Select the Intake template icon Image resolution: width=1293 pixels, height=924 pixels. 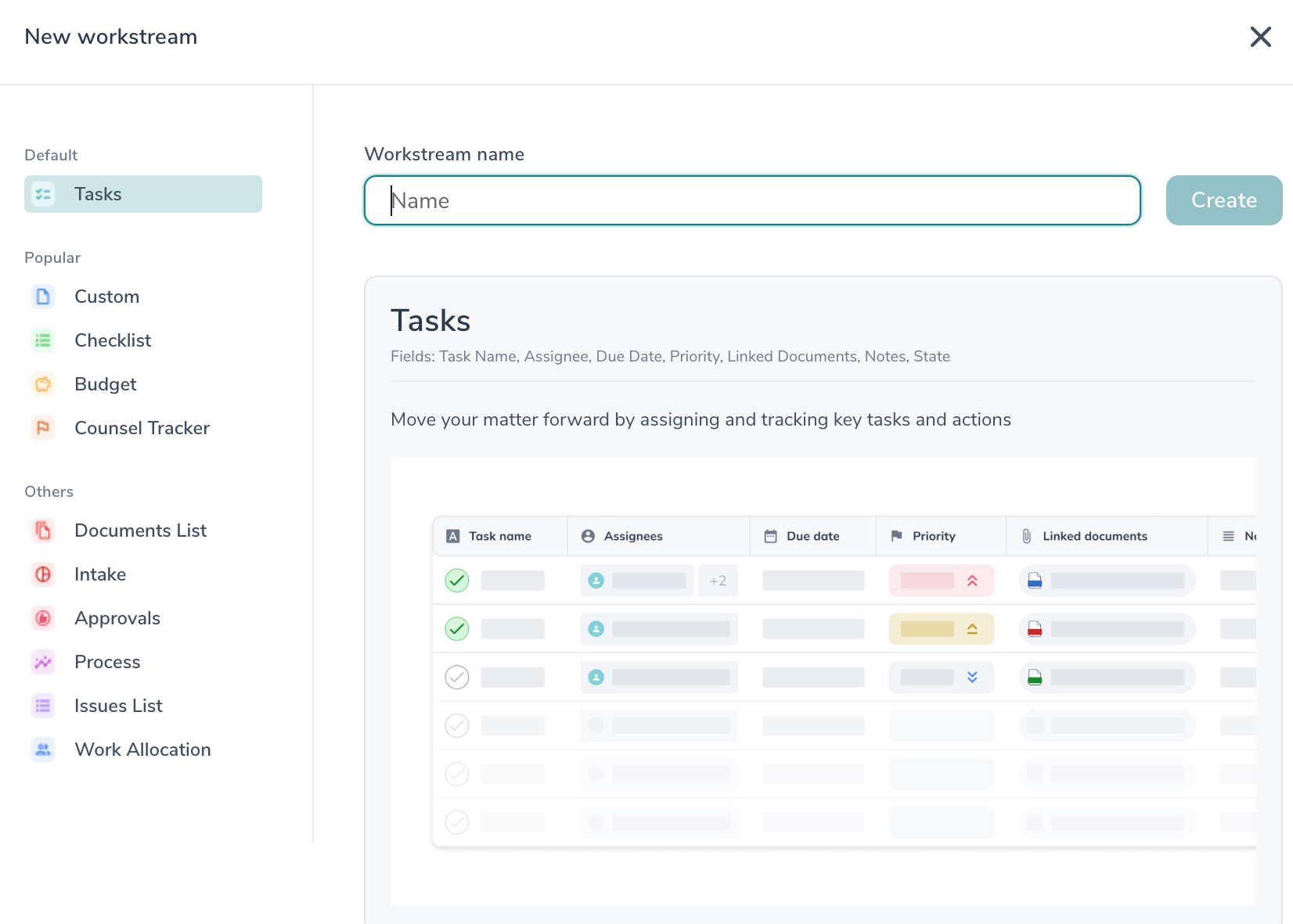tap(42, 574)
